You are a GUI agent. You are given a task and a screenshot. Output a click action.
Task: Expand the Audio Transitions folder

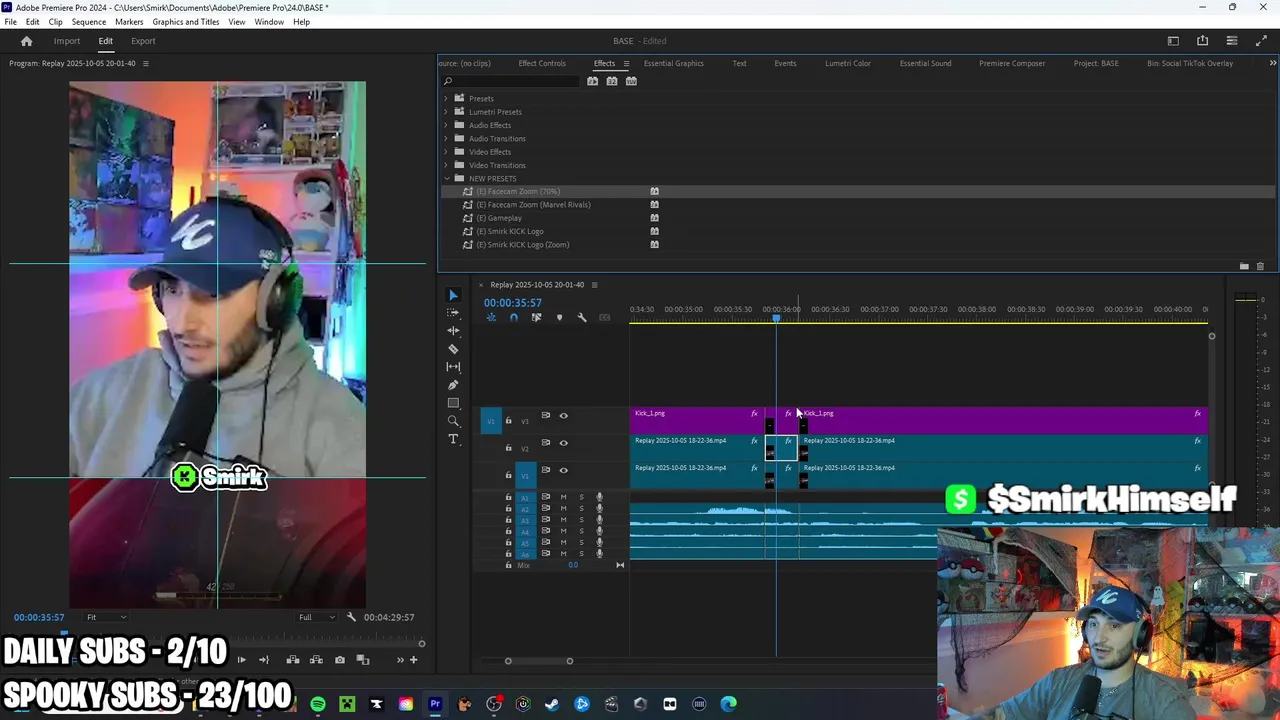(x=446, y=138)
